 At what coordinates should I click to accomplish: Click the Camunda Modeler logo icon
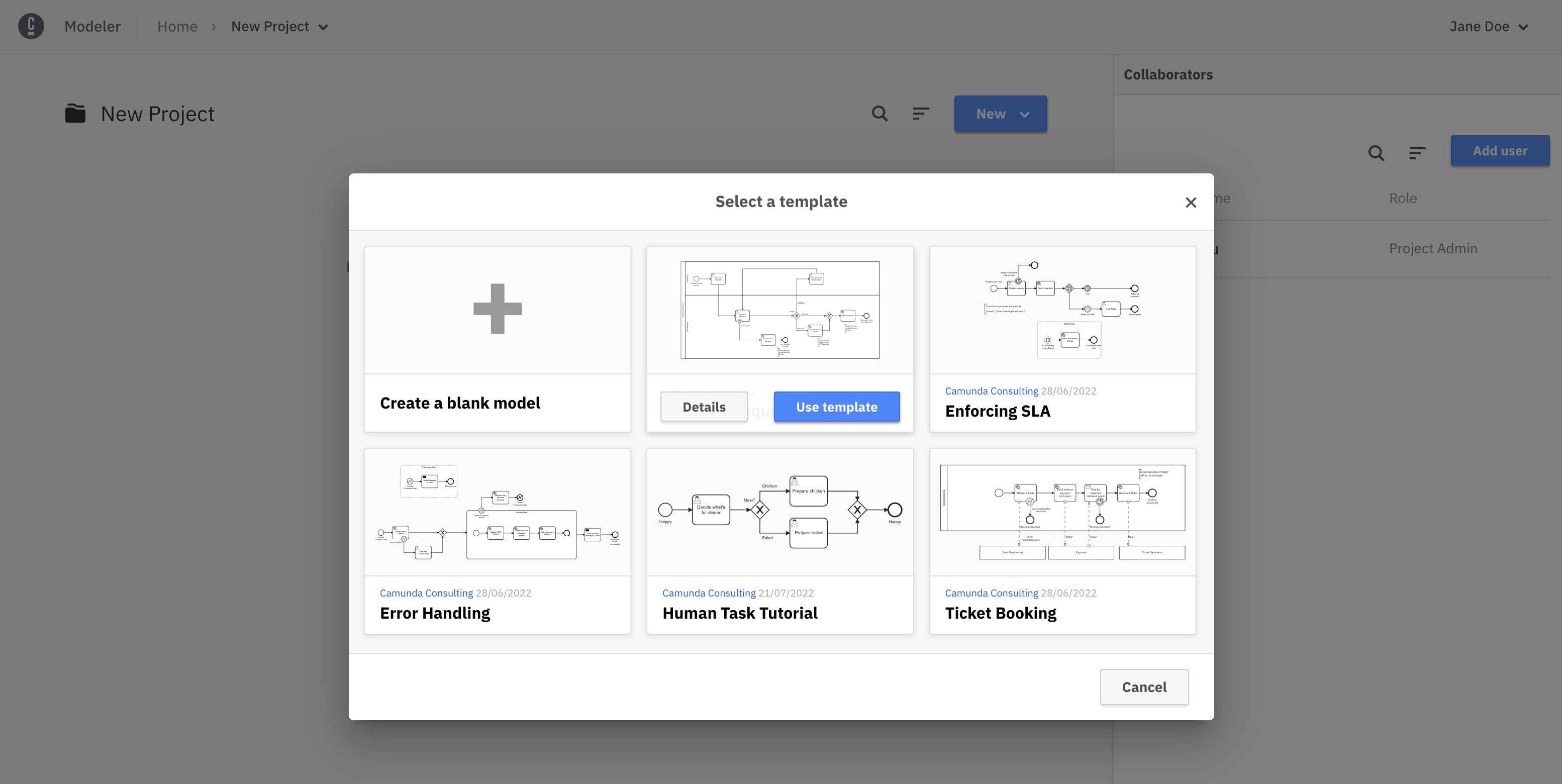(x=31, y=26)
